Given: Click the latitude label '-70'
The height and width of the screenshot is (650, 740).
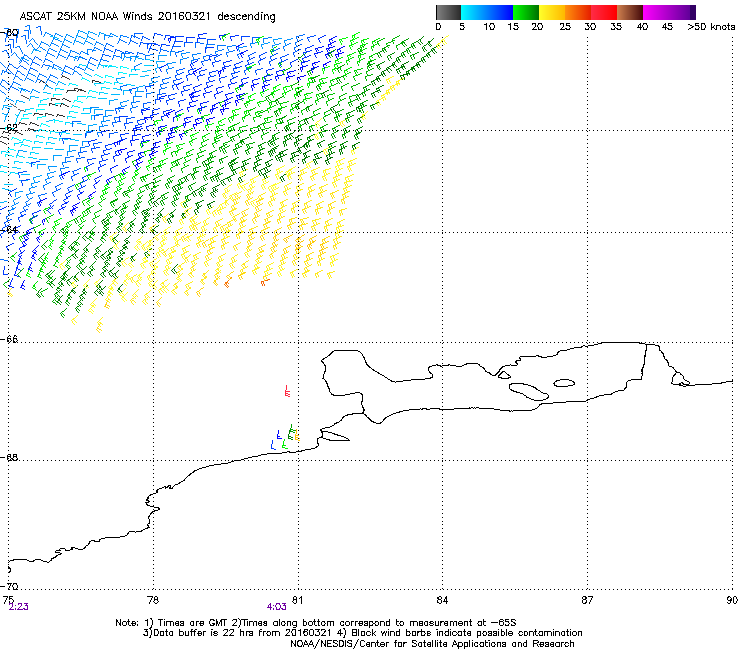Looking at the screenshot, I should (9, 587).
